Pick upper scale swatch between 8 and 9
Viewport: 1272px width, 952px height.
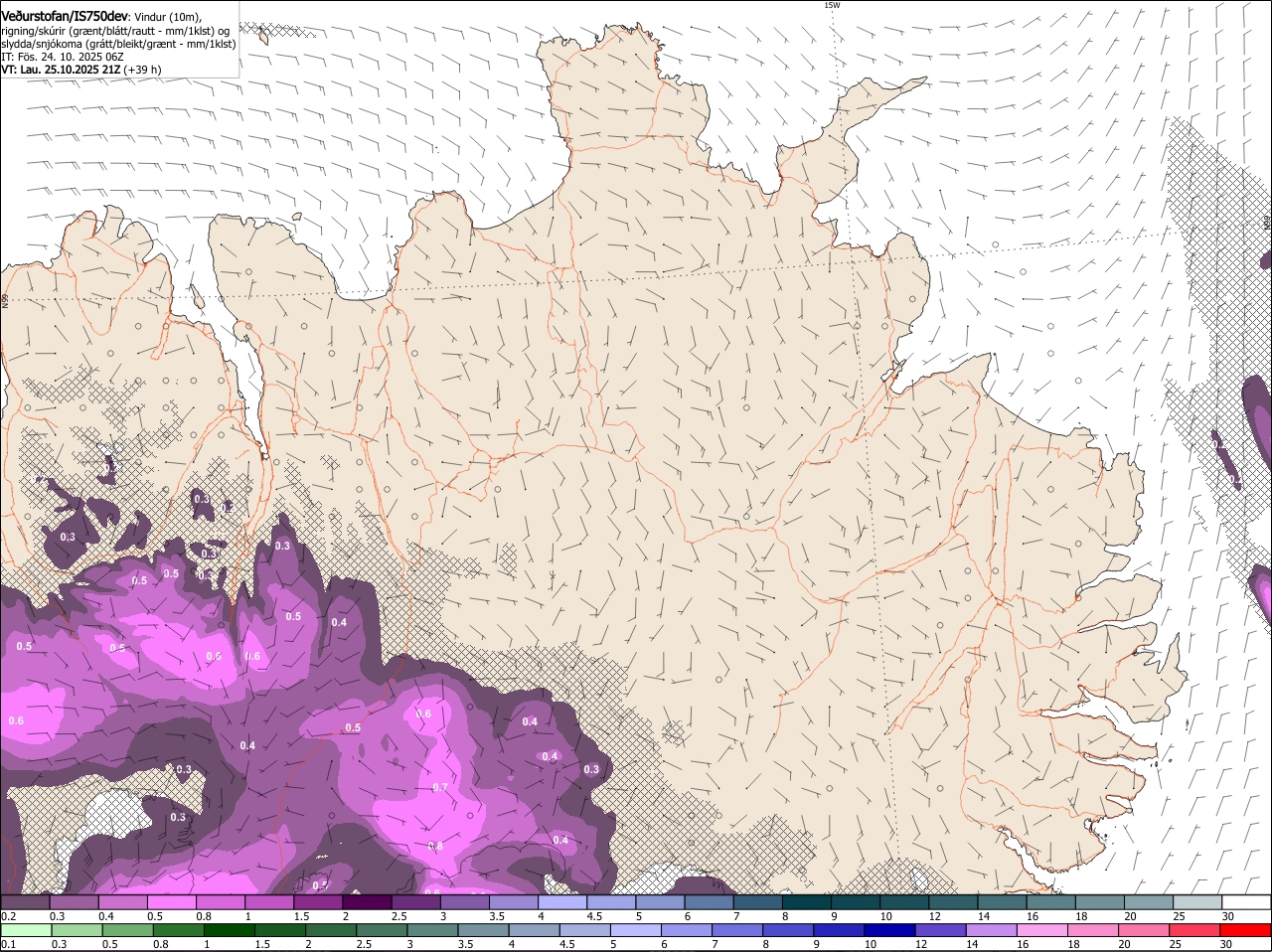coord(806,902)
